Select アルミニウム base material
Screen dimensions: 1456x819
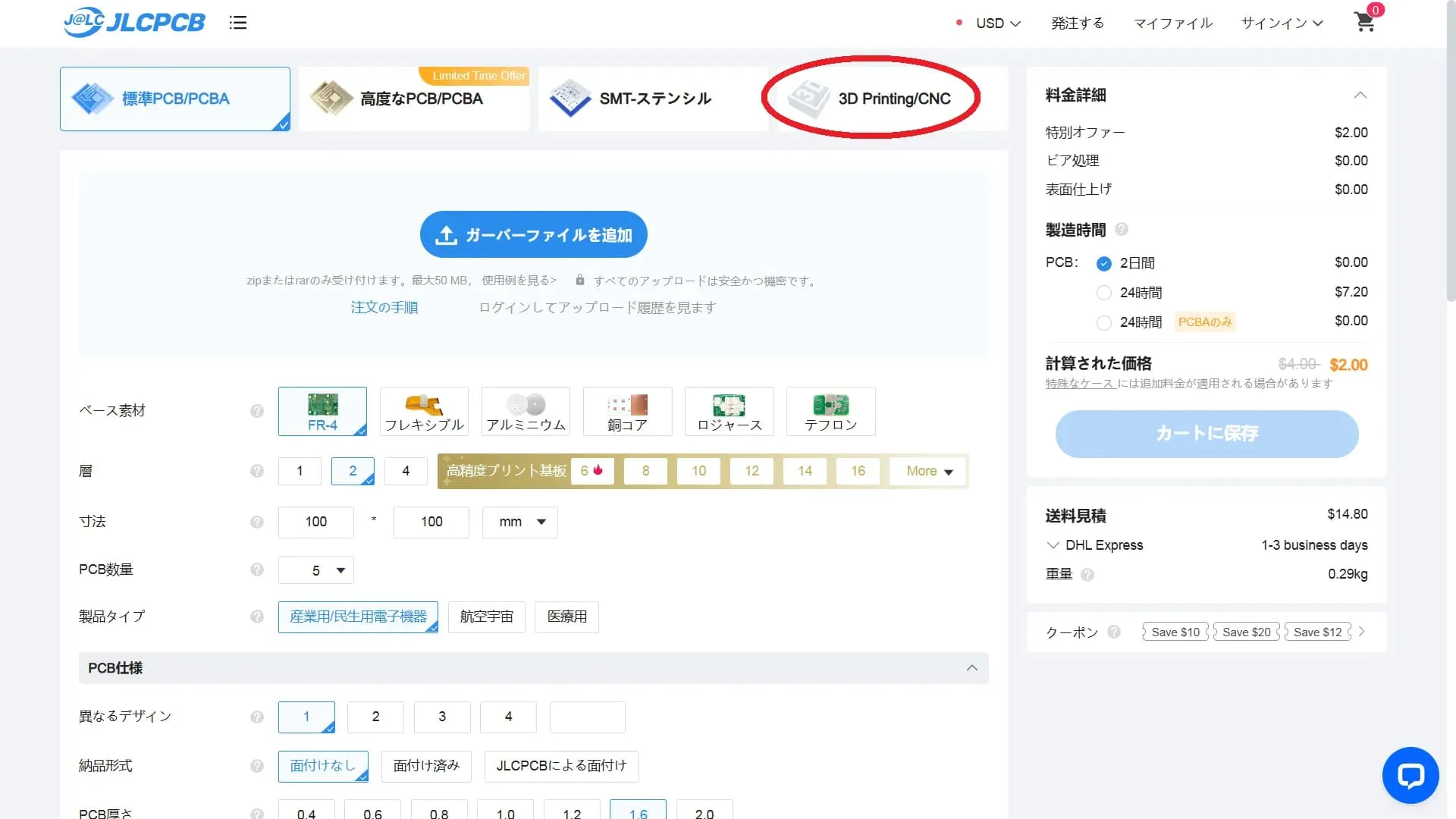click(x=526, y=412)
